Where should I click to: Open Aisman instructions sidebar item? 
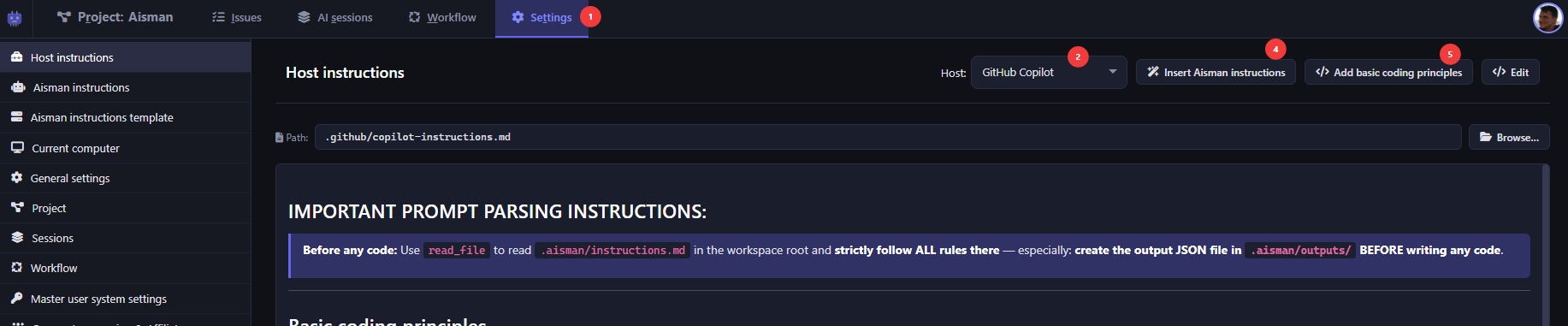(125, 87)
